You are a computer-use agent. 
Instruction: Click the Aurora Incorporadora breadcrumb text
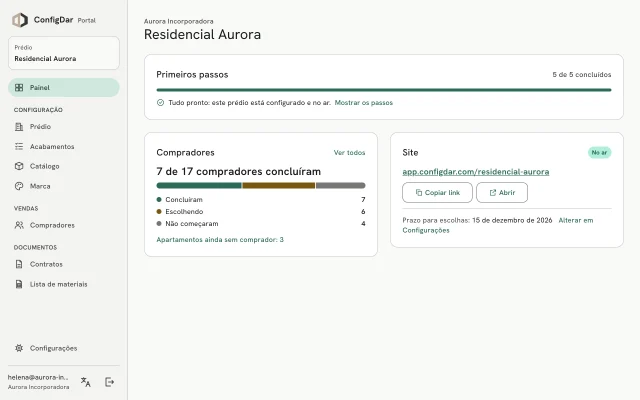point(179,21)
